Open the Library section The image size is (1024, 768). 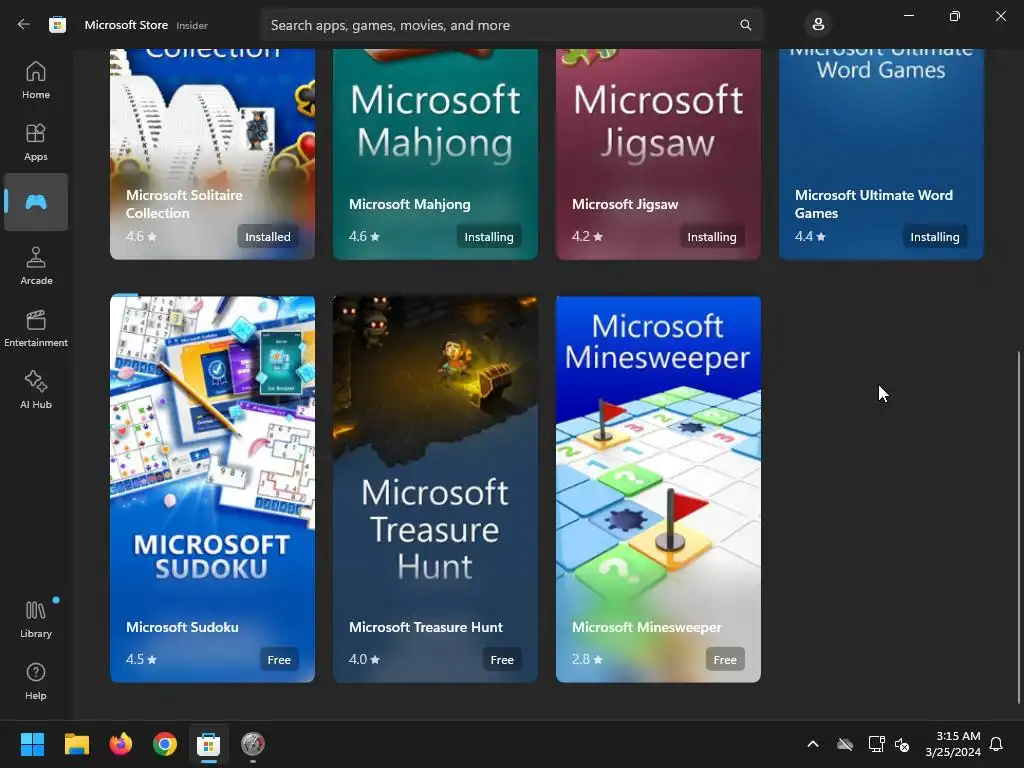coord(36,619)
